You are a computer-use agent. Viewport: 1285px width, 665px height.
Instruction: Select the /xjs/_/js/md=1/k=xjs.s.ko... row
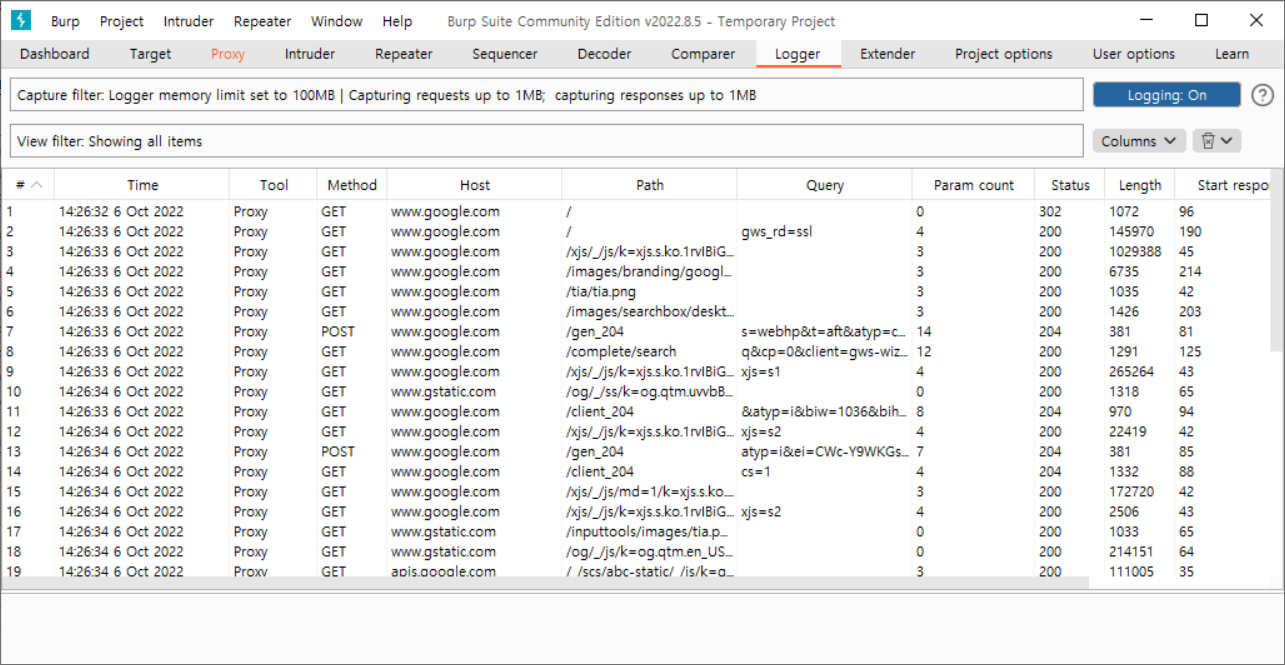[636, 491]
